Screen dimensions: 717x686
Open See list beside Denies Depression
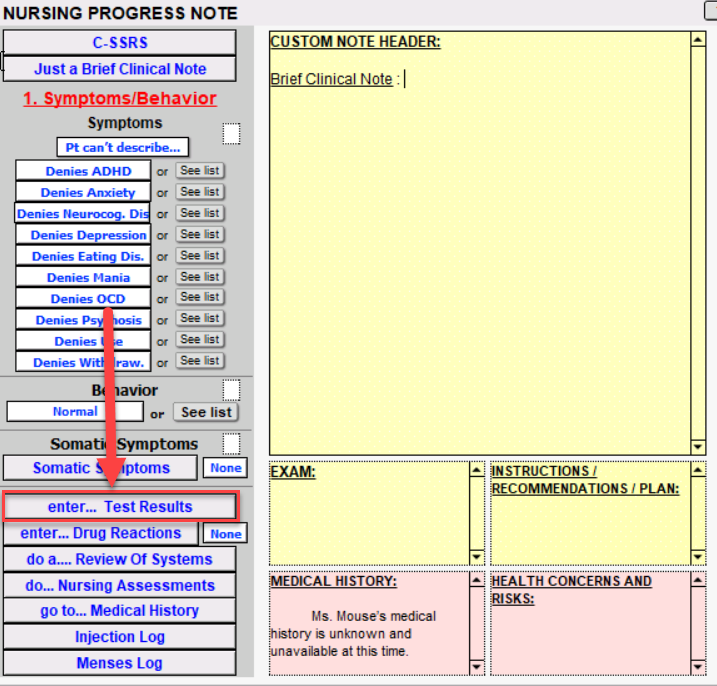tap(200, 235)
